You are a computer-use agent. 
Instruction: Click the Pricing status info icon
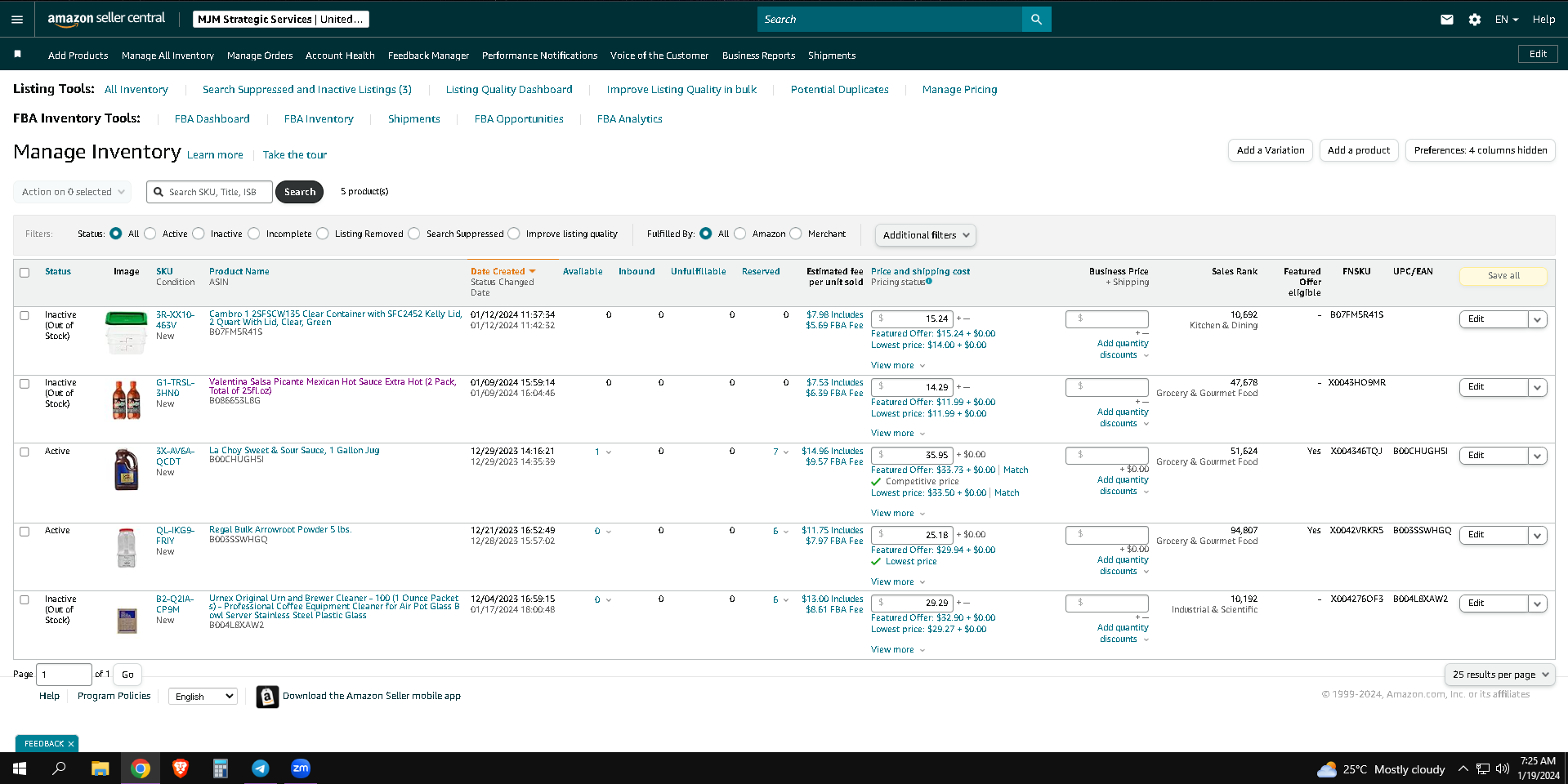point(929,282)
